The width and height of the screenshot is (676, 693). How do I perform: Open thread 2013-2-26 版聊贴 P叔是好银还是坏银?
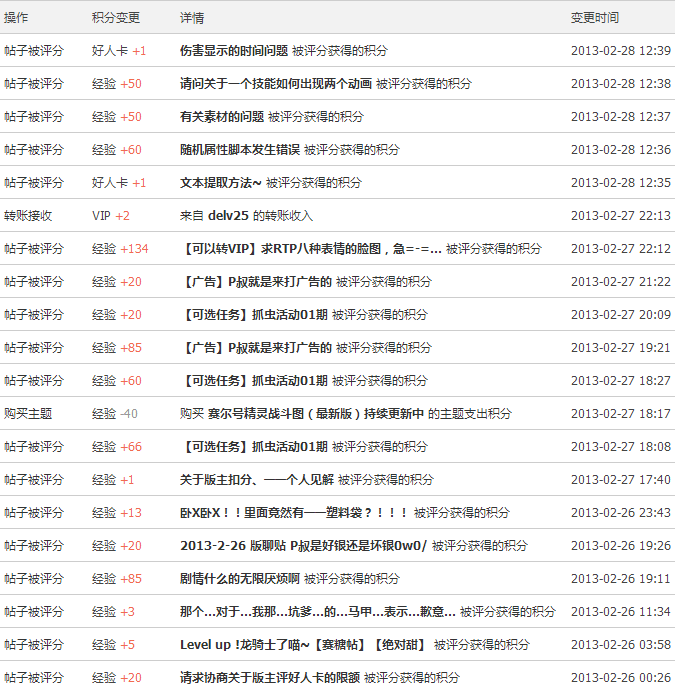point(304,545)
